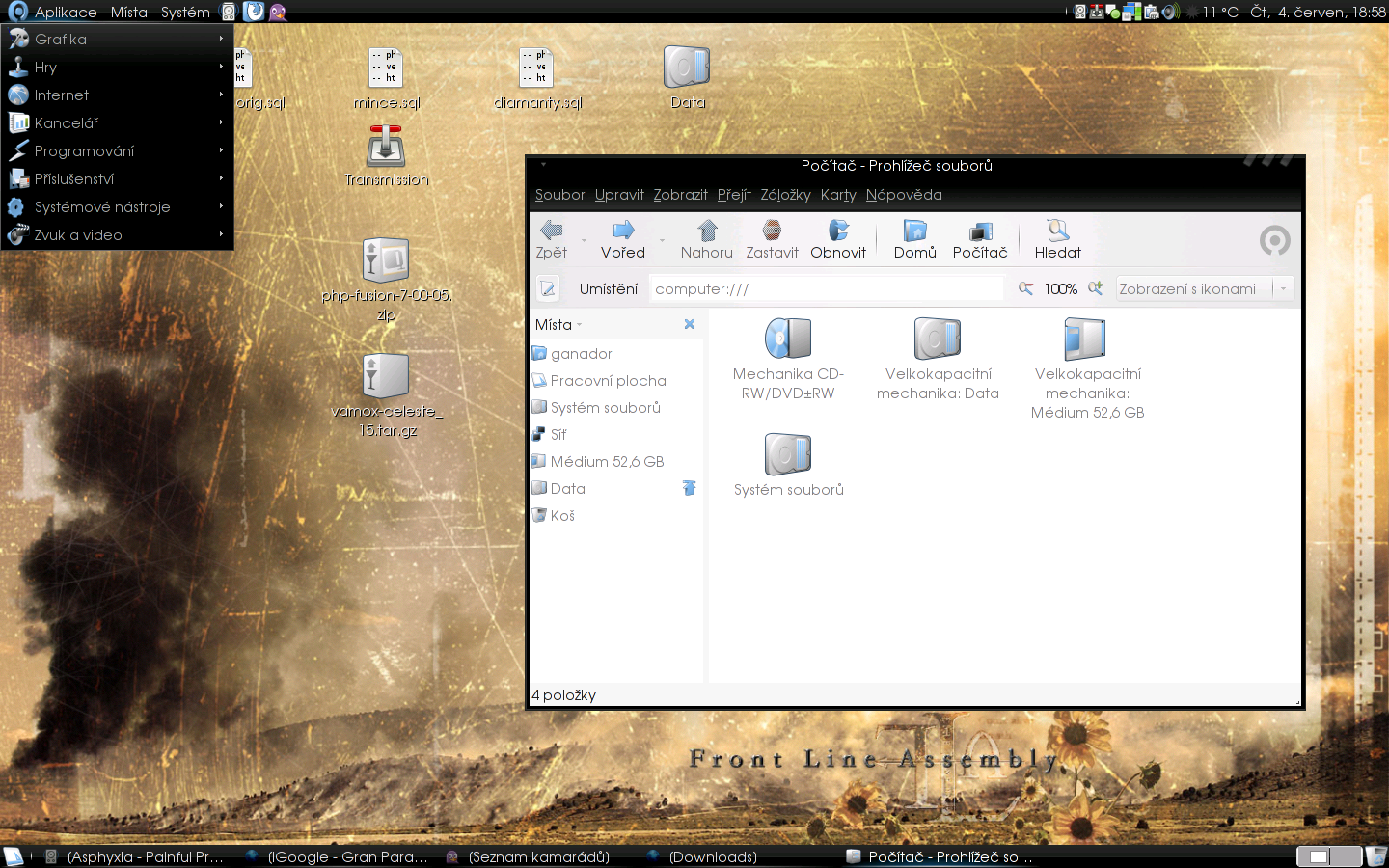Viewport: 1389px width, 868px height.
Task: Select php-fusion-7-00-05.zip on desktop
Action: (x=387, y=280)
